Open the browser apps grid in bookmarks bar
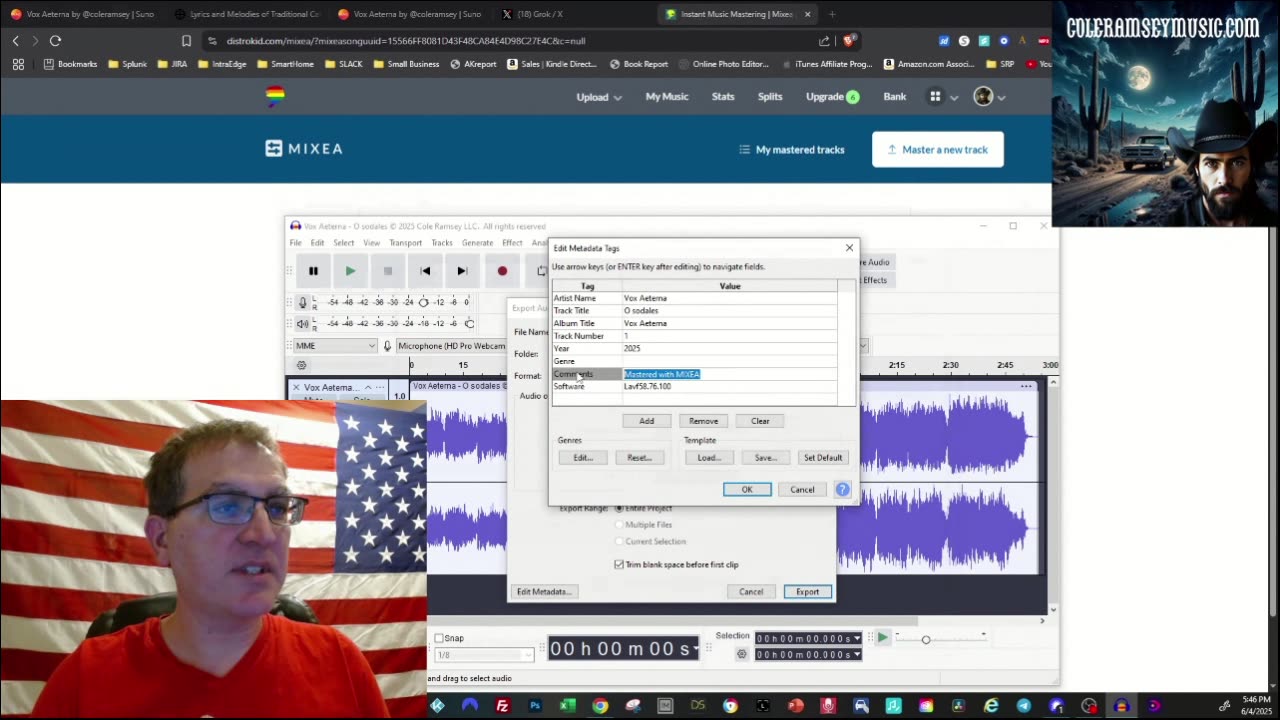 [x=18, y=64]
